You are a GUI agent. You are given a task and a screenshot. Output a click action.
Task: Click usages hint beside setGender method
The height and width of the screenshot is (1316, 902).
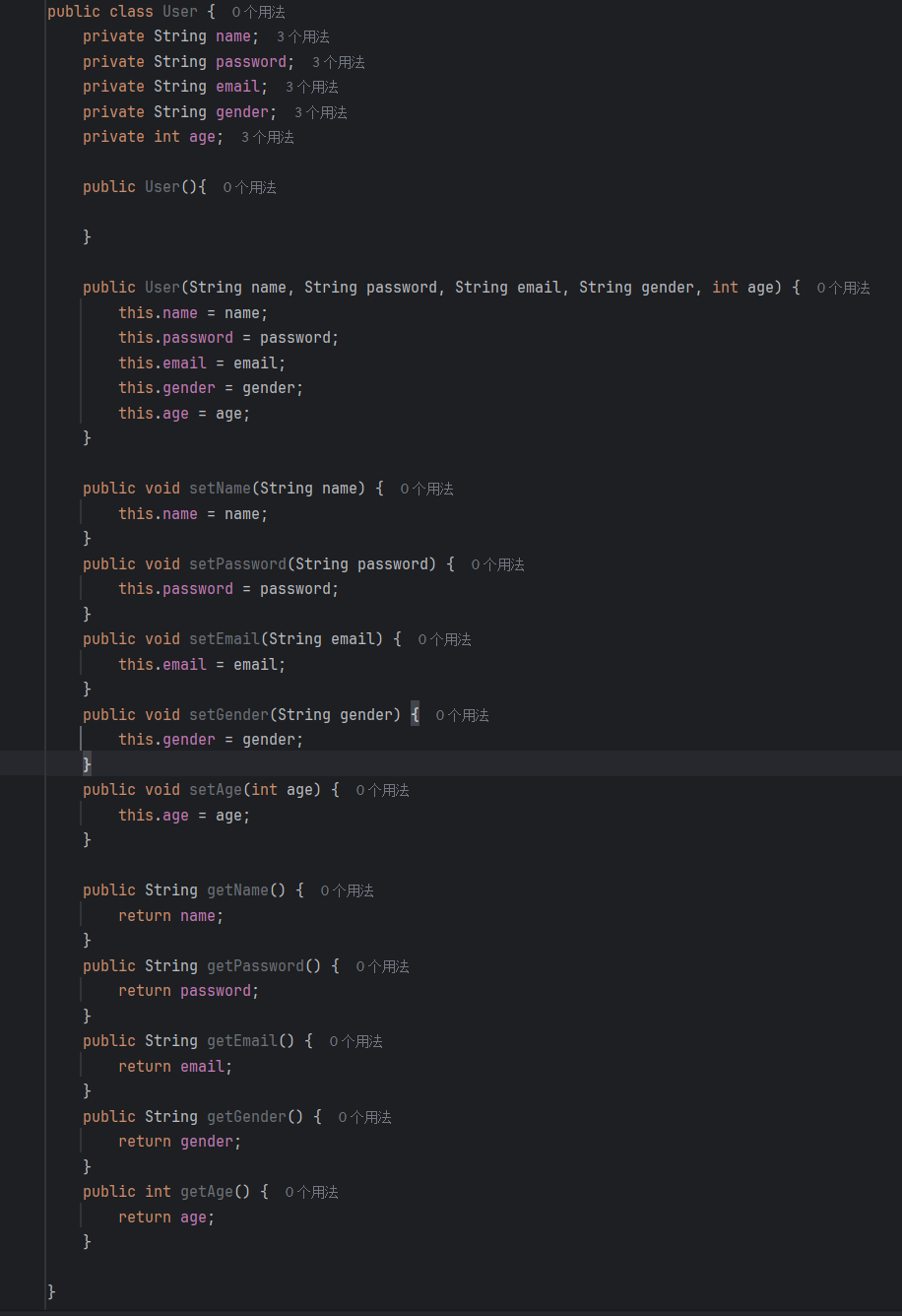pos(463,715)
